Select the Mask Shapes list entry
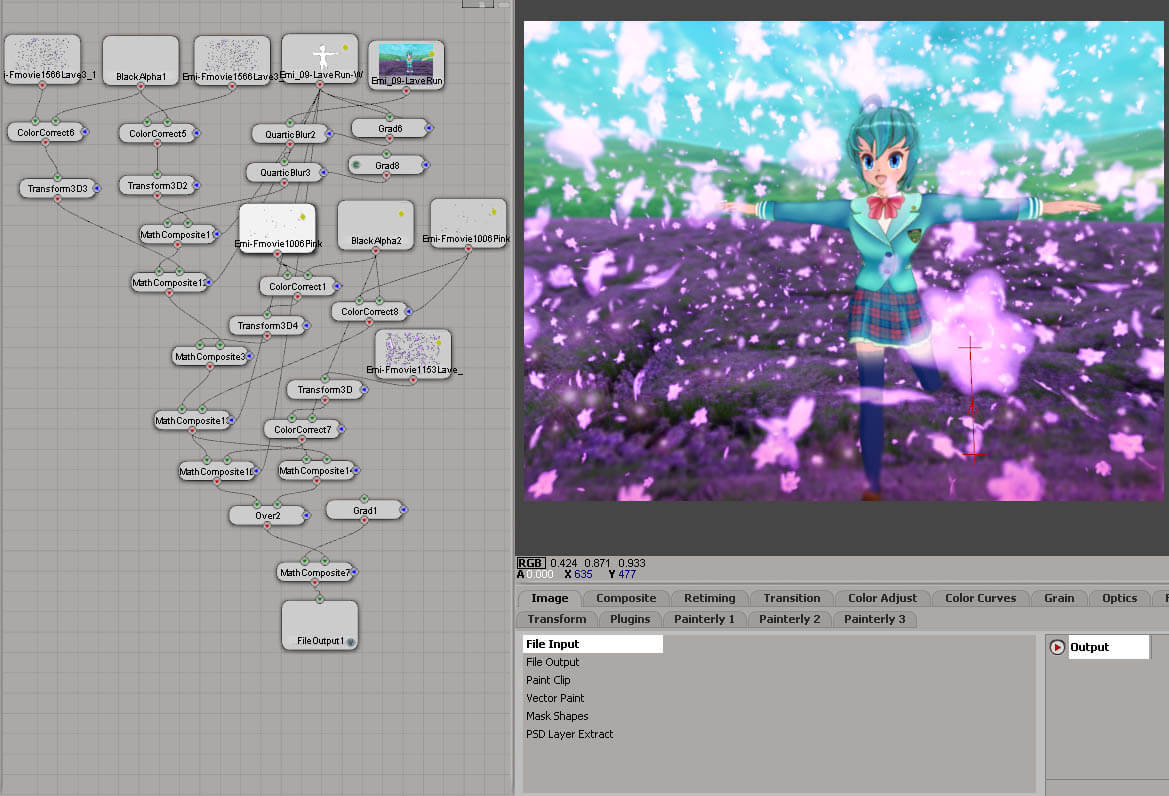The width and height of the screenshot is (1169, 796). click(557, 716)
